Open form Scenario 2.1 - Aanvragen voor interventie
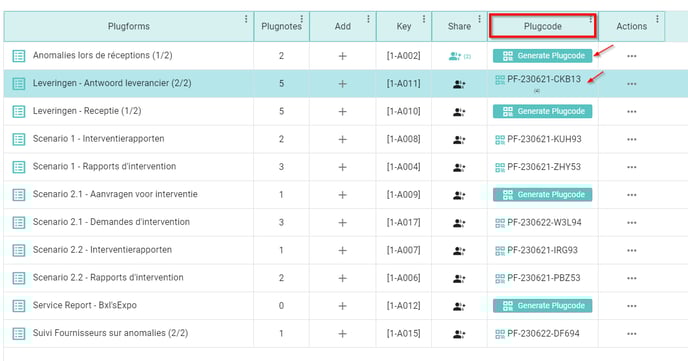The image size is (688, 361). 115,194
